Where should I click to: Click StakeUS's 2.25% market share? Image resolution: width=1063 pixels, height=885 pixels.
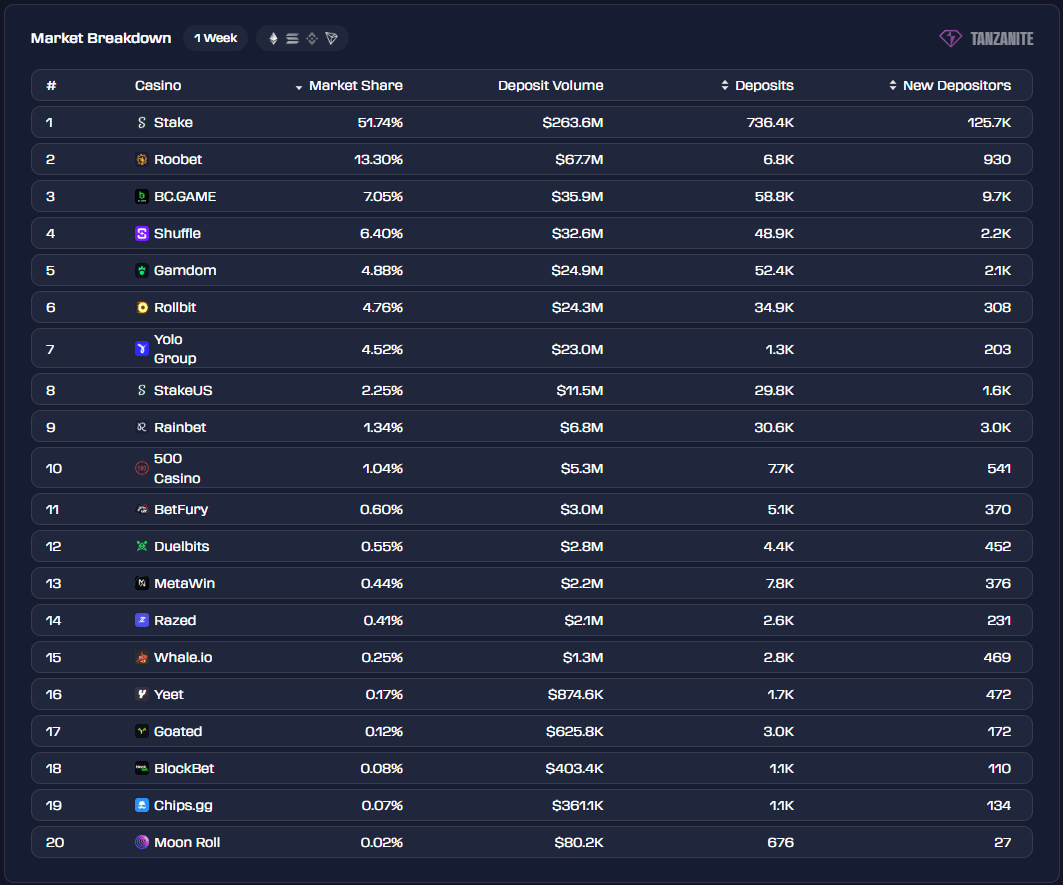pos(382,390)
